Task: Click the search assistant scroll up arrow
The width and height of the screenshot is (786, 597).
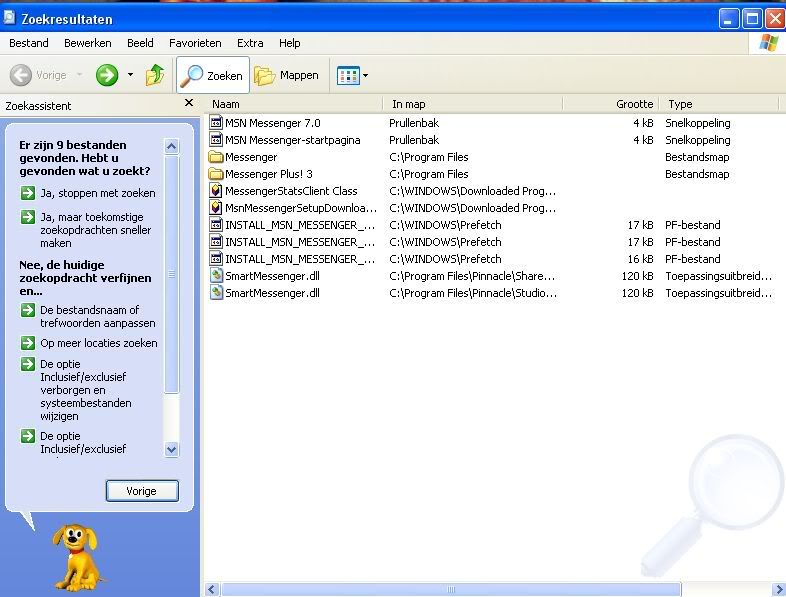Action: point(171,146)
